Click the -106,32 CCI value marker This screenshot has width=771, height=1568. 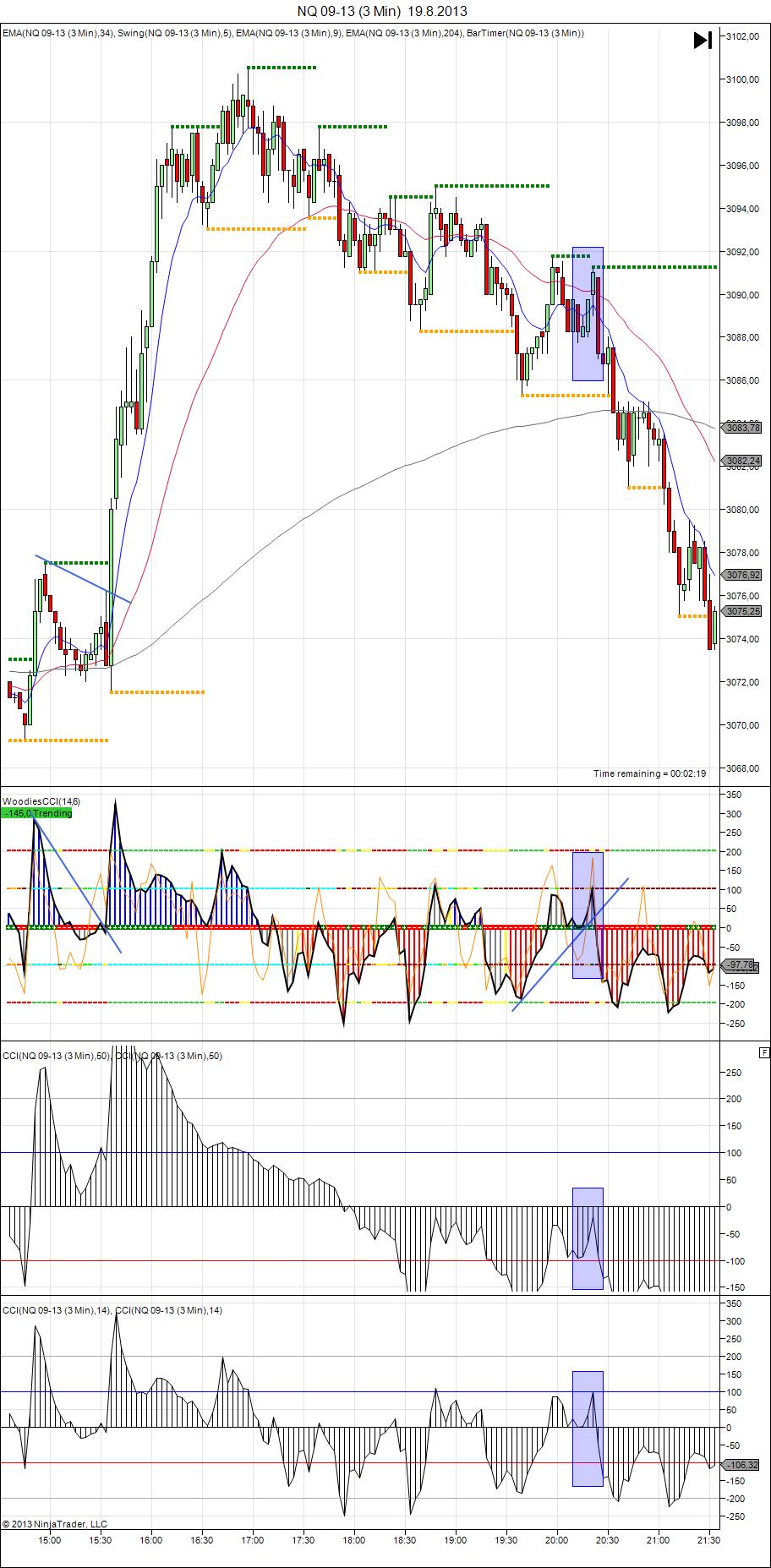(742, 1465)
